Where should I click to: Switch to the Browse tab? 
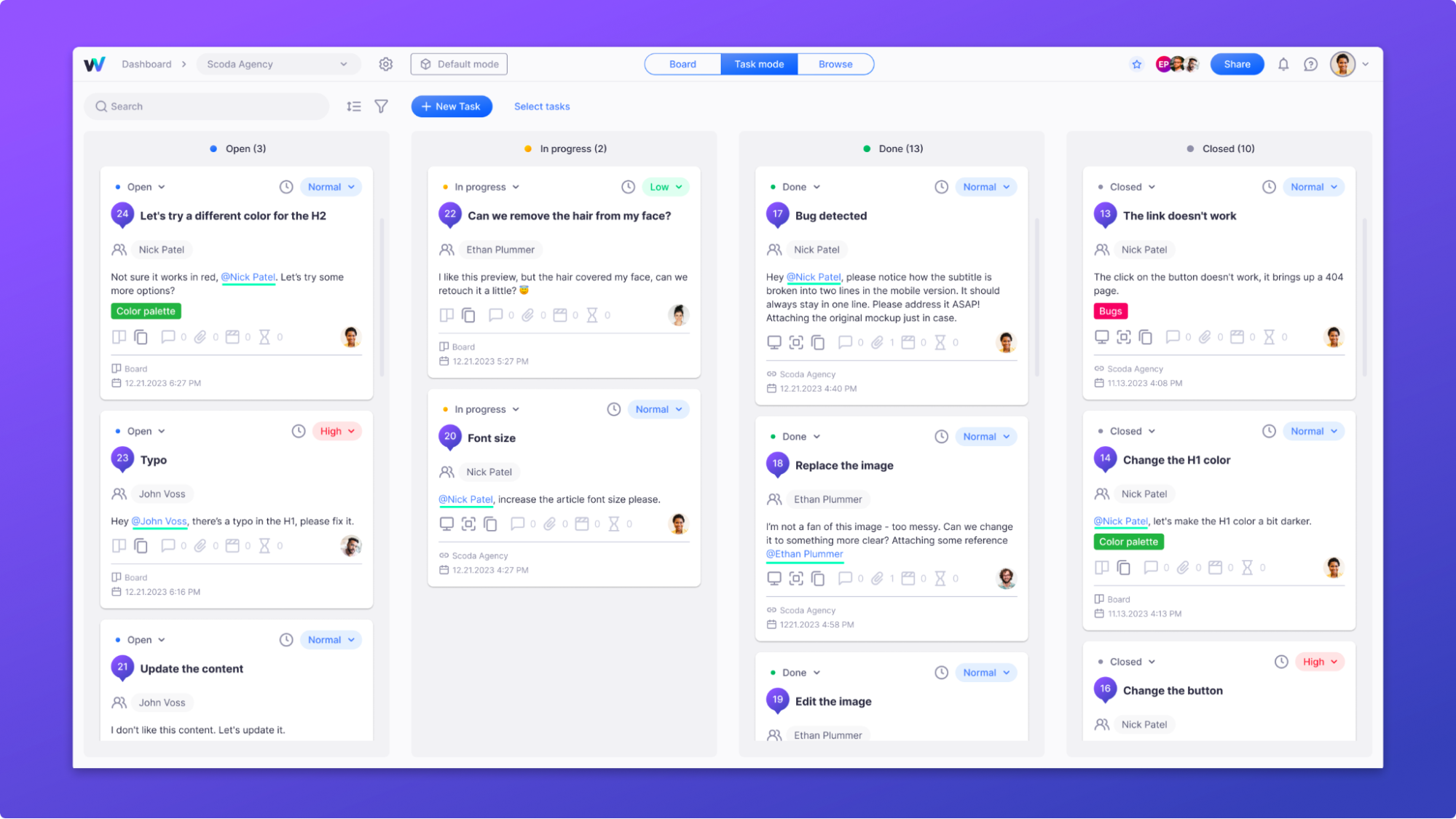[834, 64]
